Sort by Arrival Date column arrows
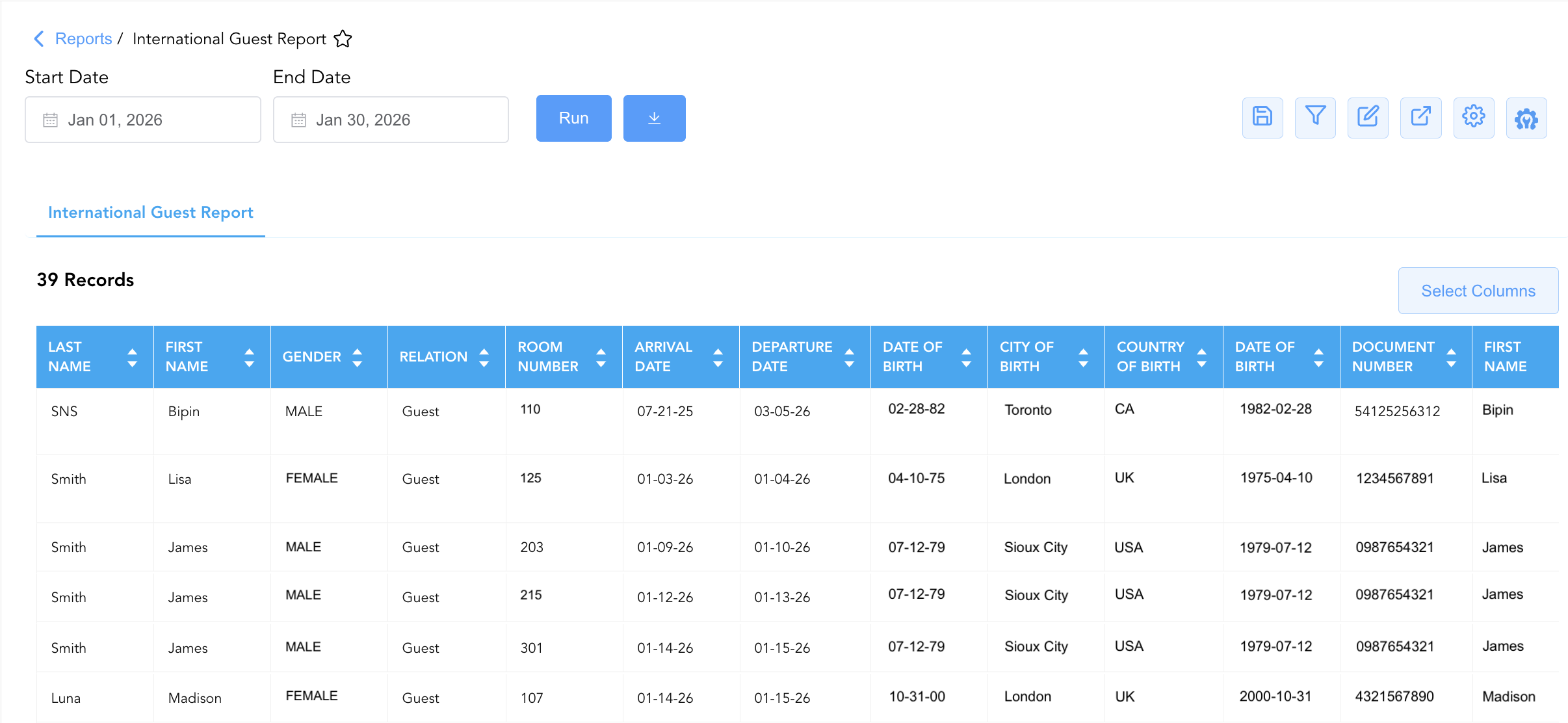This screenshot has height=723, width=1568. [718, 357]
